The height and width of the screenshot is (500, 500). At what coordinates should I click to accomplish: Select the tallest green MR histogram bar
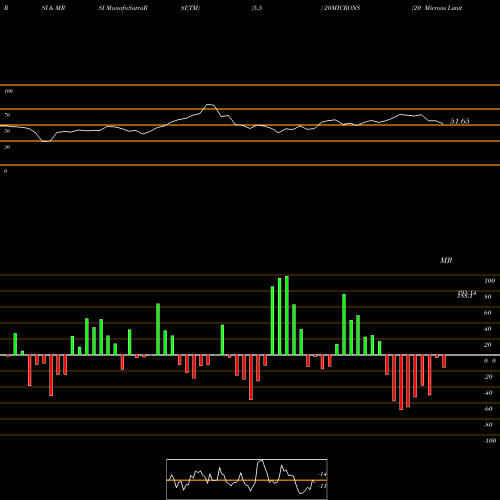pos(287,315)
